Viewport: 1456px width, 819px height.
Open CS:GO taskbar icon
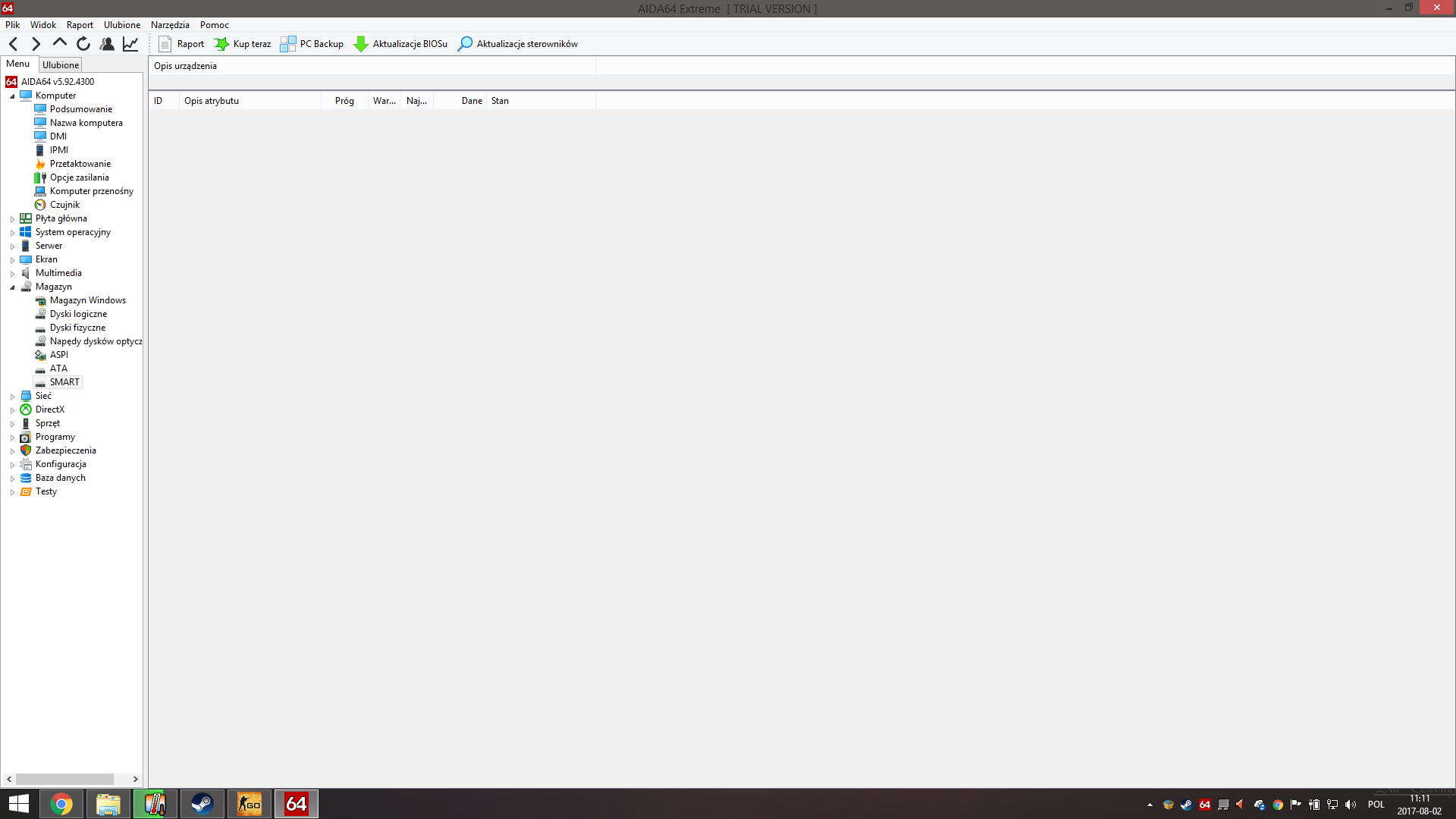pyautogui.click(x=249, y=804)
